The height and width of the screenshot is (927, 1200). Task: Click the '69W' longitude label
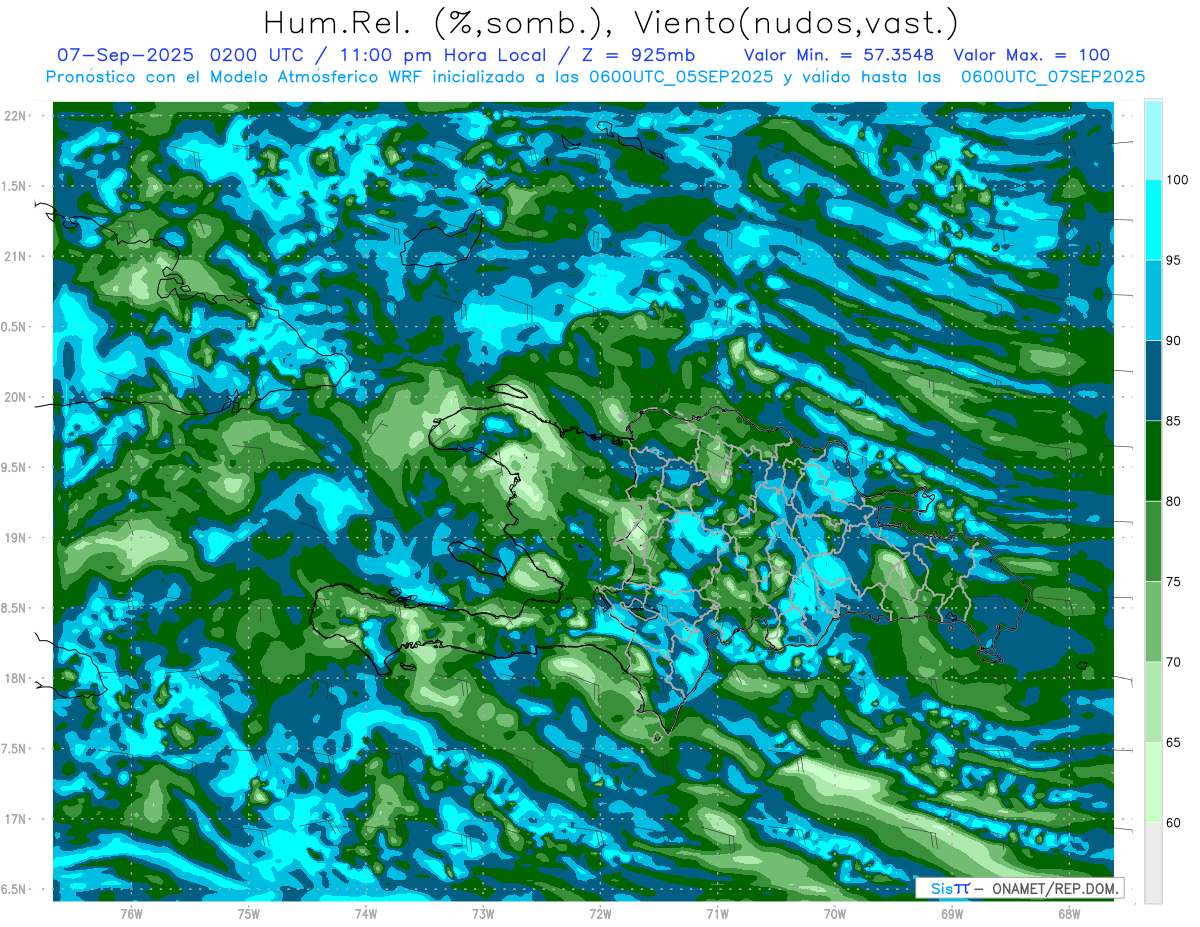(952, 913)
